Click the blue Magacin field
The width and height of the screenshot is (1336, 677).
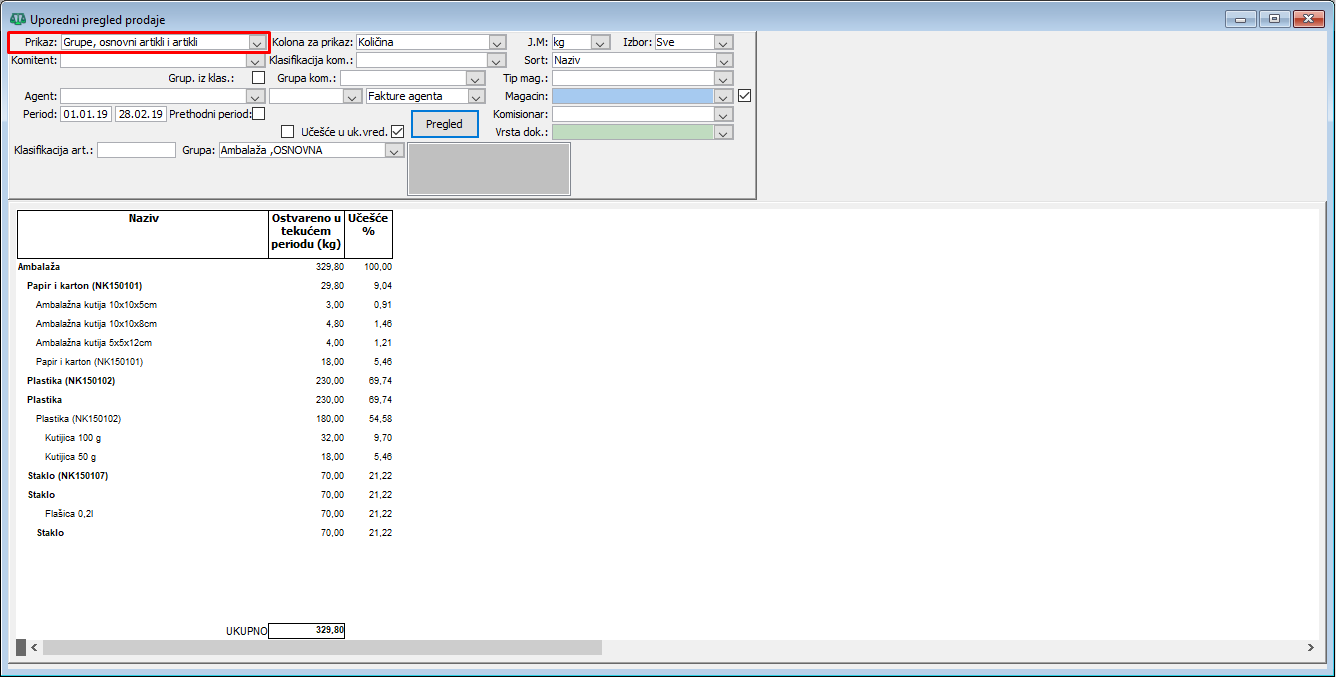[x=633, y=97]
